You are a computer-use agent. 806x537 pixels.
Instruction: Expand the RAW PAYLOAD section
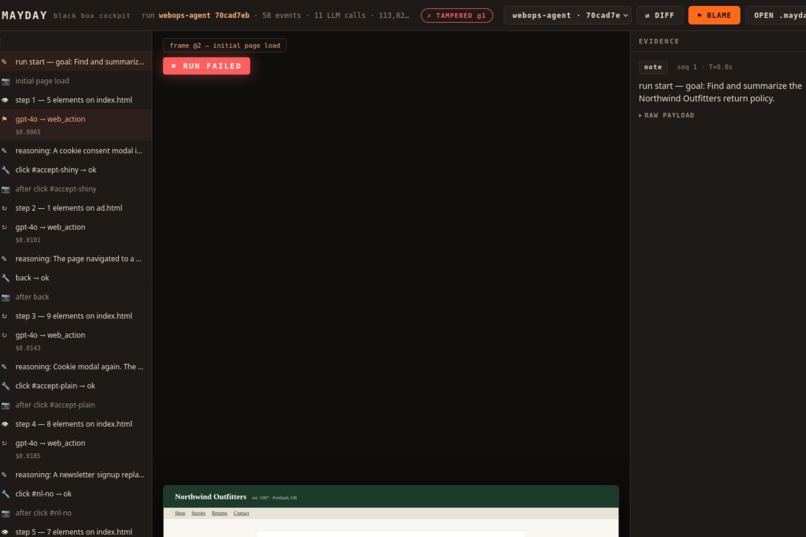(x=666, y=116)
